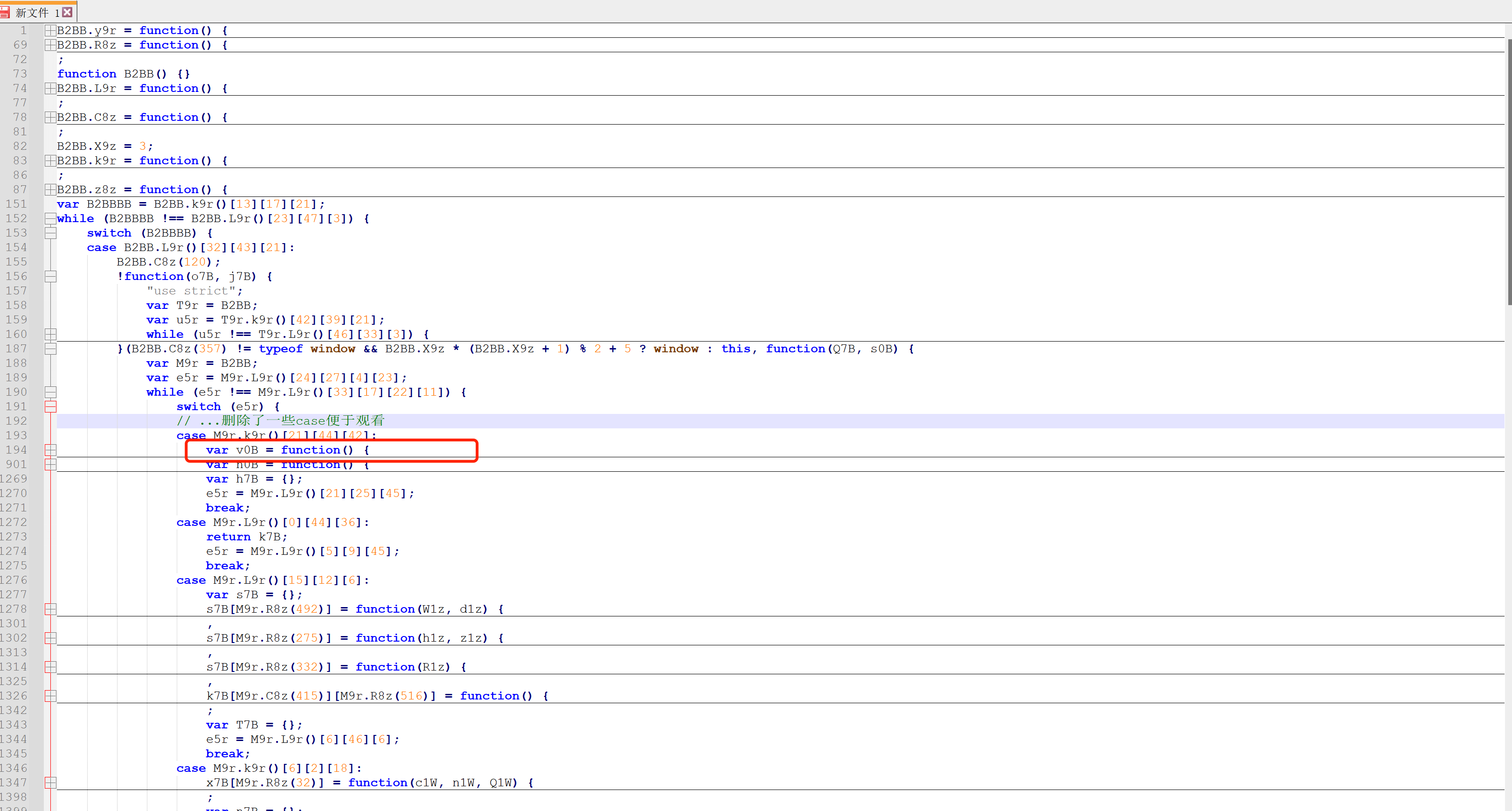Expand folded while (u5r) loop at line 160
The image size is (1512, 811).
[x=50, y=334]
